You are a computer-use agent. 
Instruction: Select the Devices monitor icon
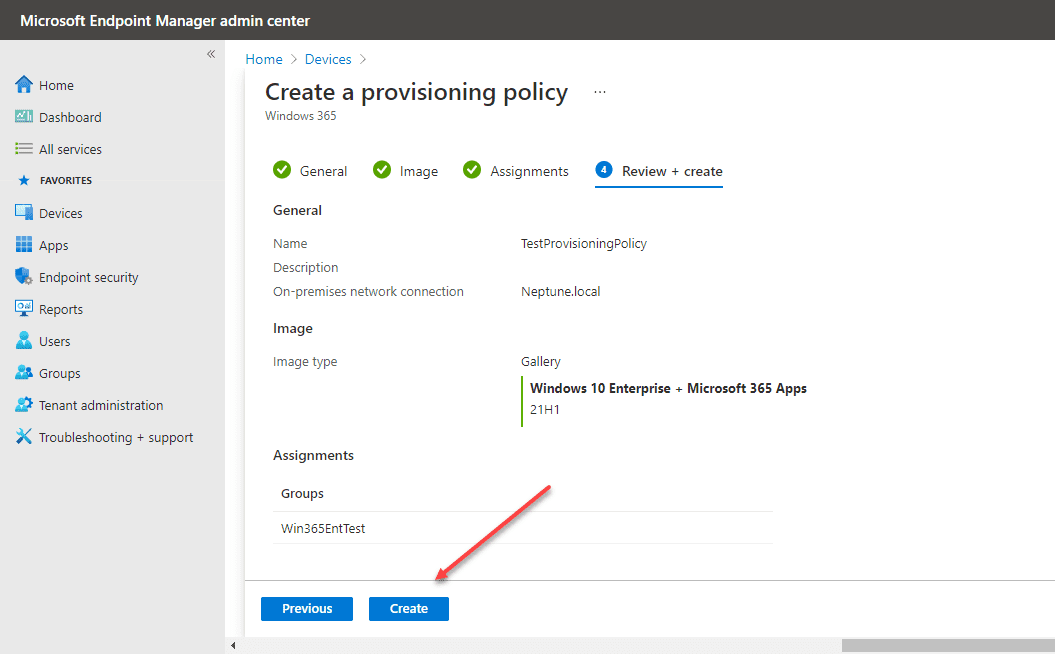(24, 213)
